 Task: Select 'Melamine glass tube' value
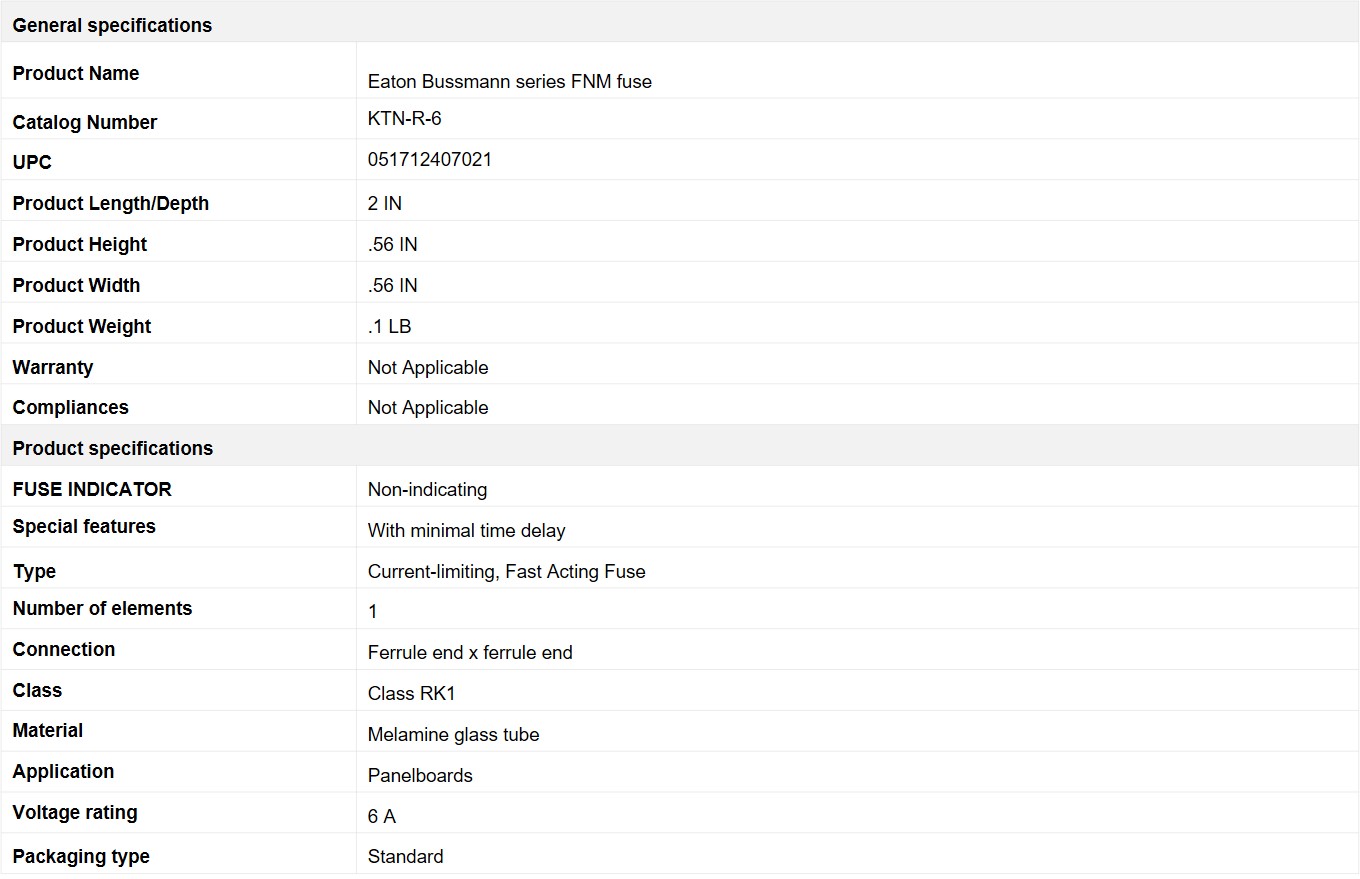(x=454, y=734)
